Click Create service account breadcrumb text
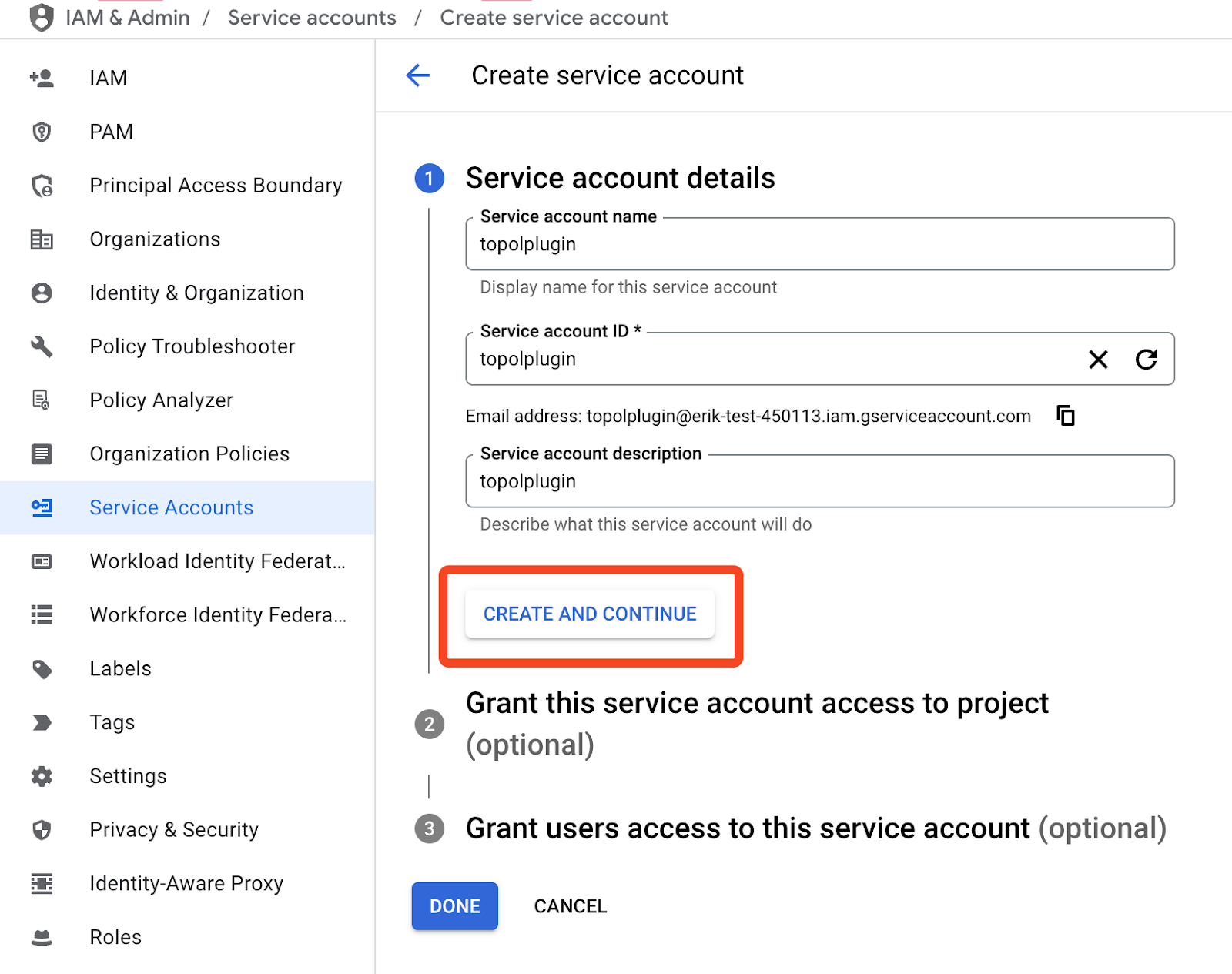 click(554, 18)
